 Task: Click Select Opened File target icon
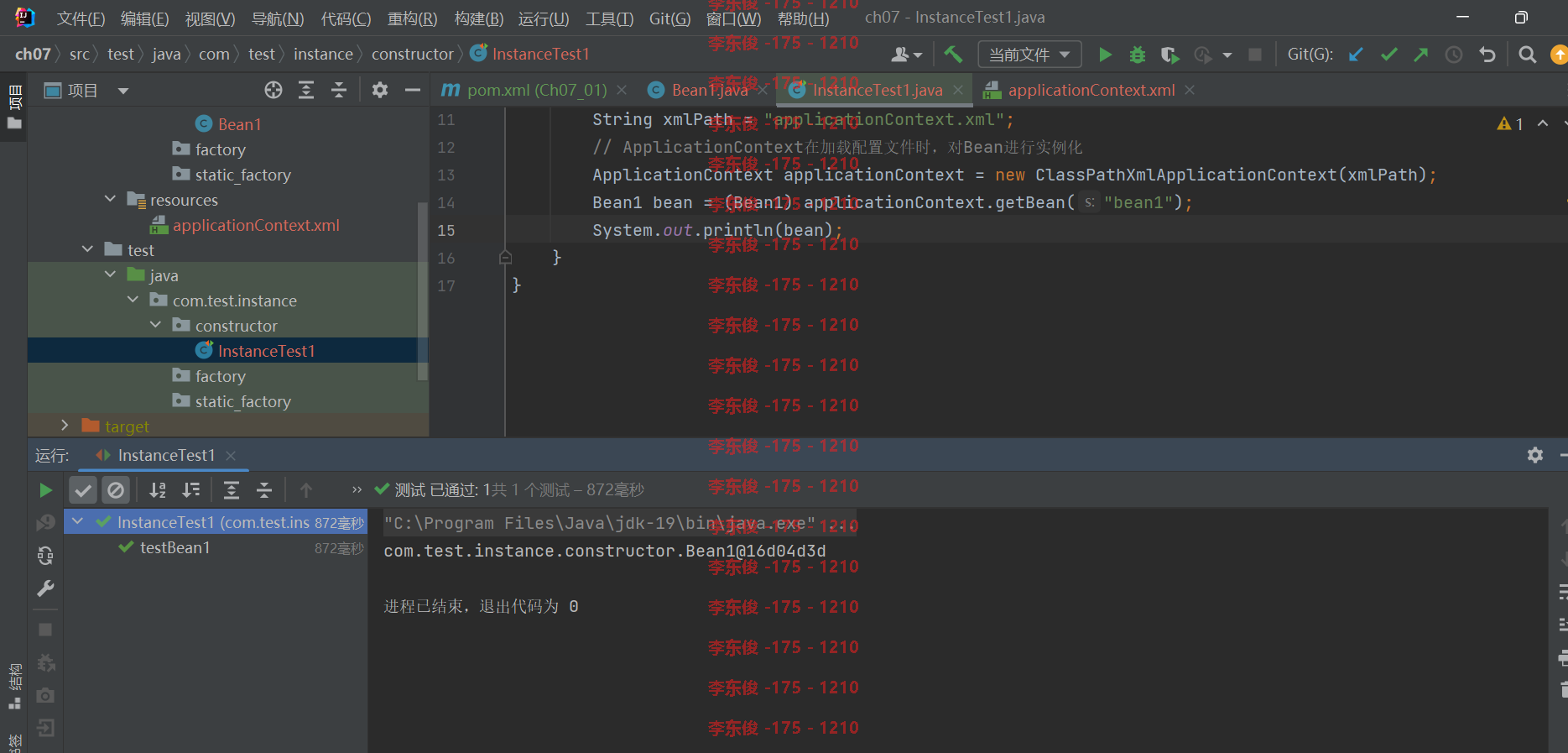coord(273,90)
